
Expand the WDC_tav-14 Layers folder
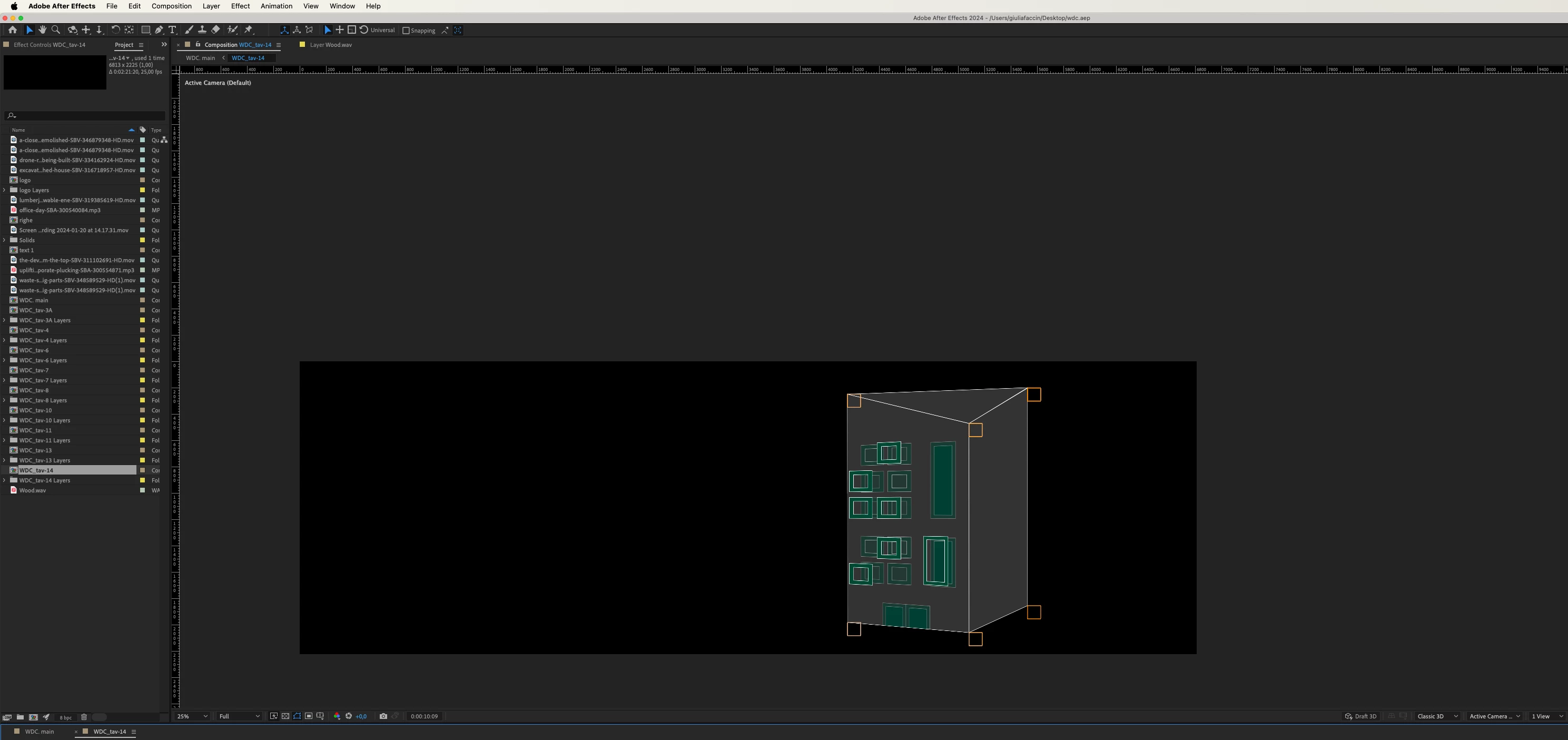pyautogui.click(x=5, y=480)
